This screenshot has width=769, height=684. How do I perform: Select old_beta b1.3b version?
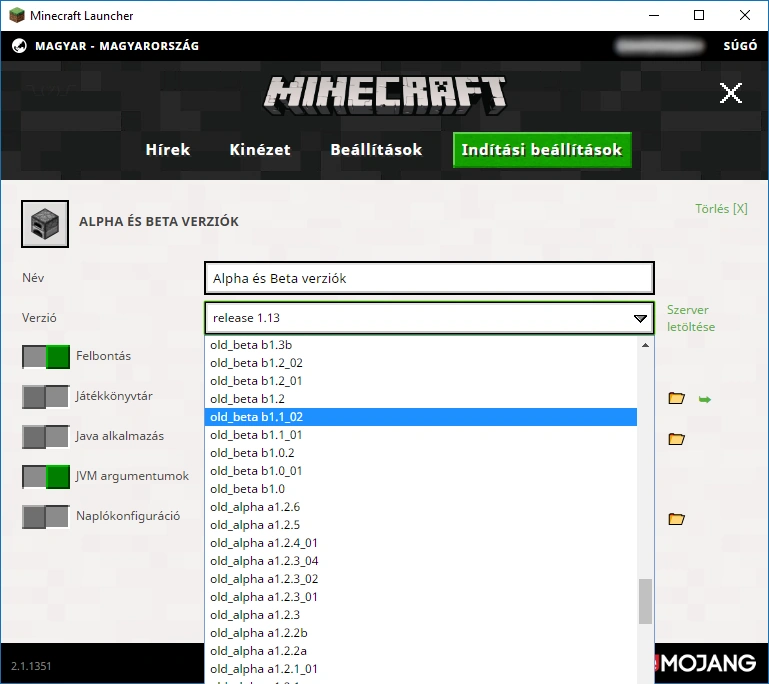pyautogui.click(x=421, y=345)
